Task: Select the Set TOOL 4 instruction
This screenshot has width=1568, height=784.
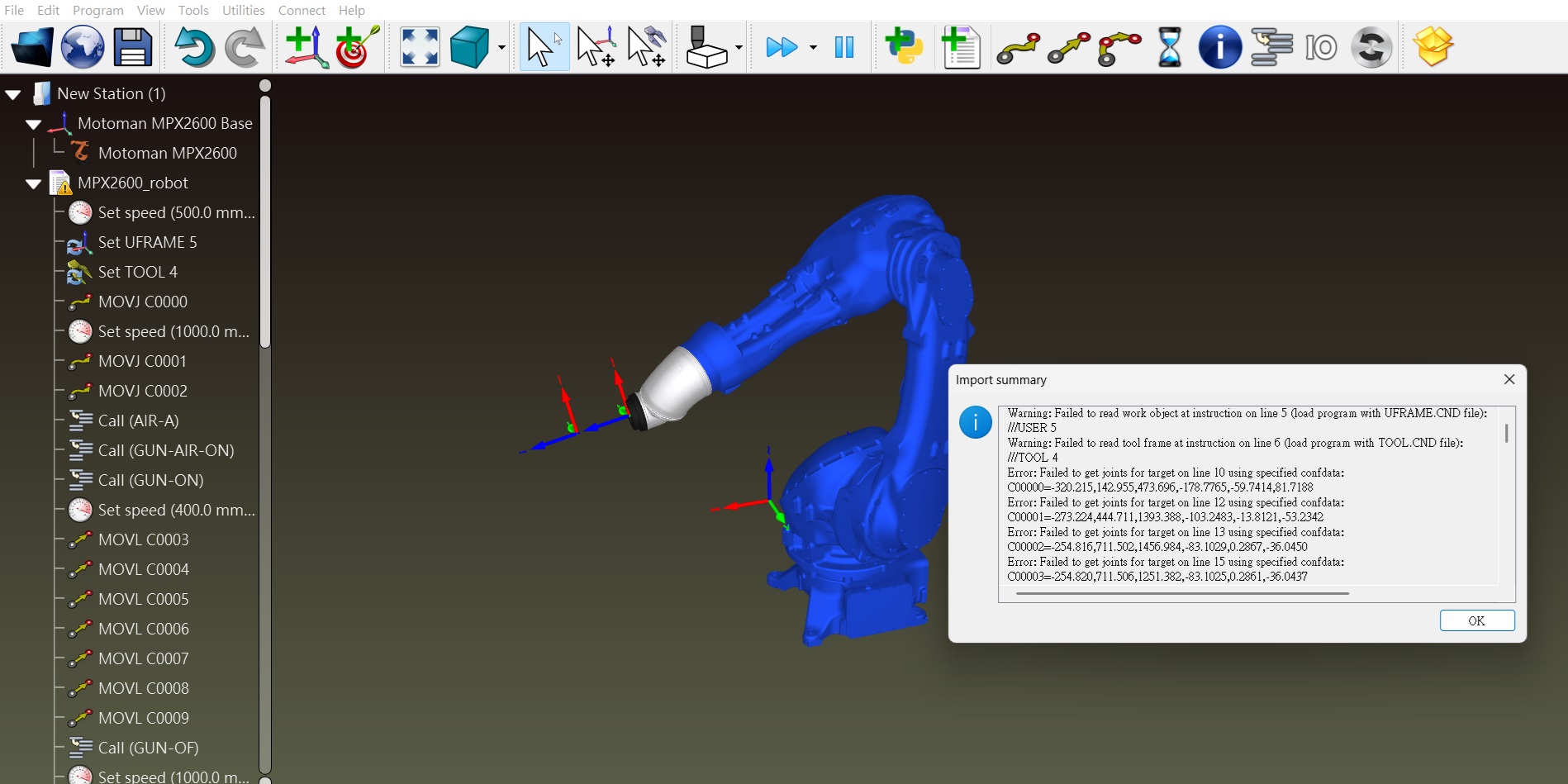Action: click(x=137, y=272)
